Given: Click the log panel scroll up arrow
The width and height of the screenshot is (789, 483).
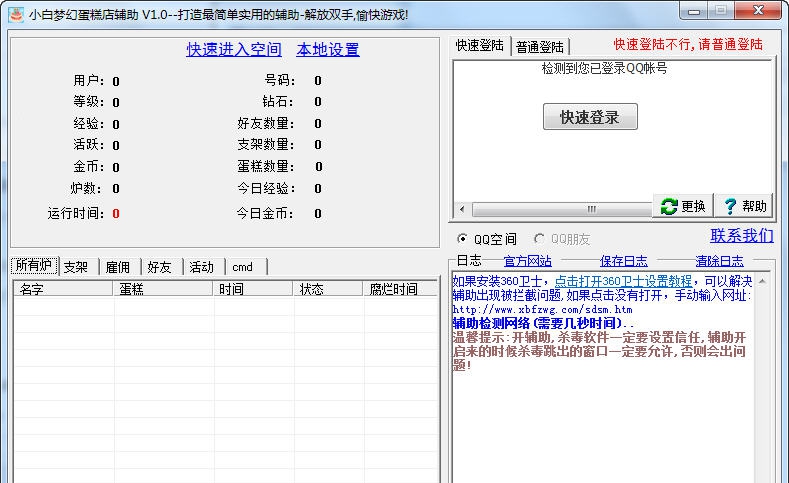Looking at the screenshot, I should tap(762, 281).
